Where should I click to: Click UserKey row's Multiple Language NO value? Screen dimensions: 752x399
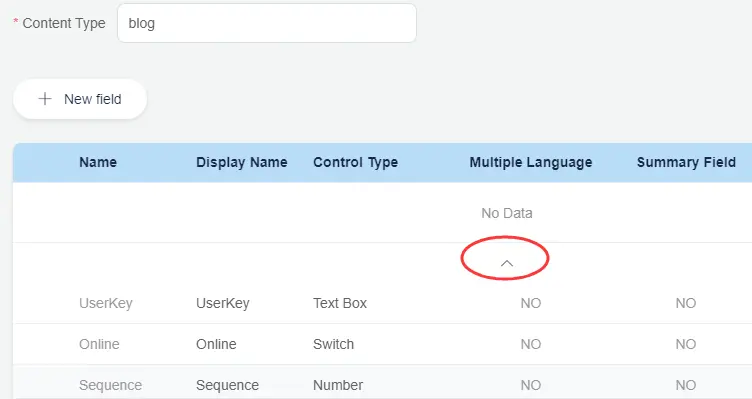click(x=530, y=303)
